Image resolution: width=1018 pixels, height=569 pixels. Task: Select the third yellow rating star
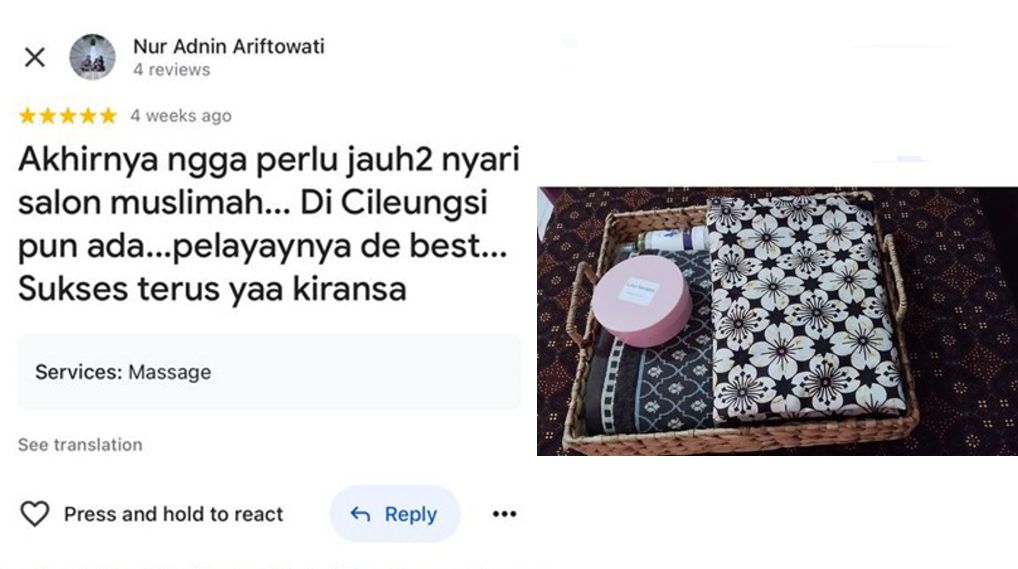tap(68, 116)
